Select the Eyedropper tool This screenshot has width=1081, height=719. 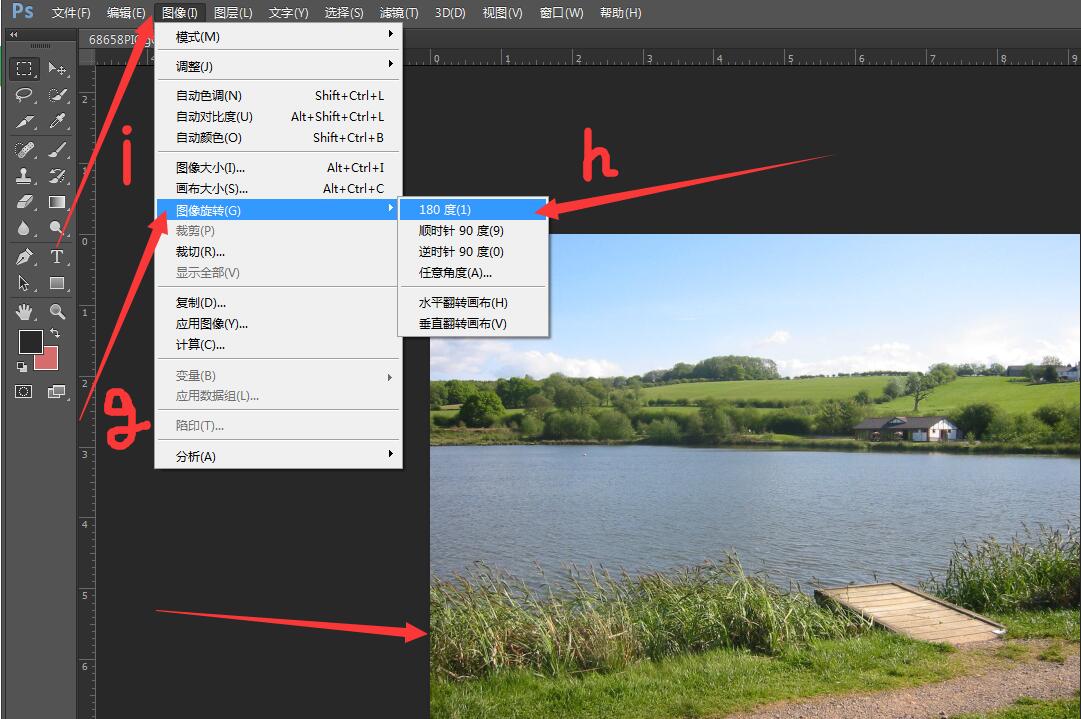(x=57, y=121)
